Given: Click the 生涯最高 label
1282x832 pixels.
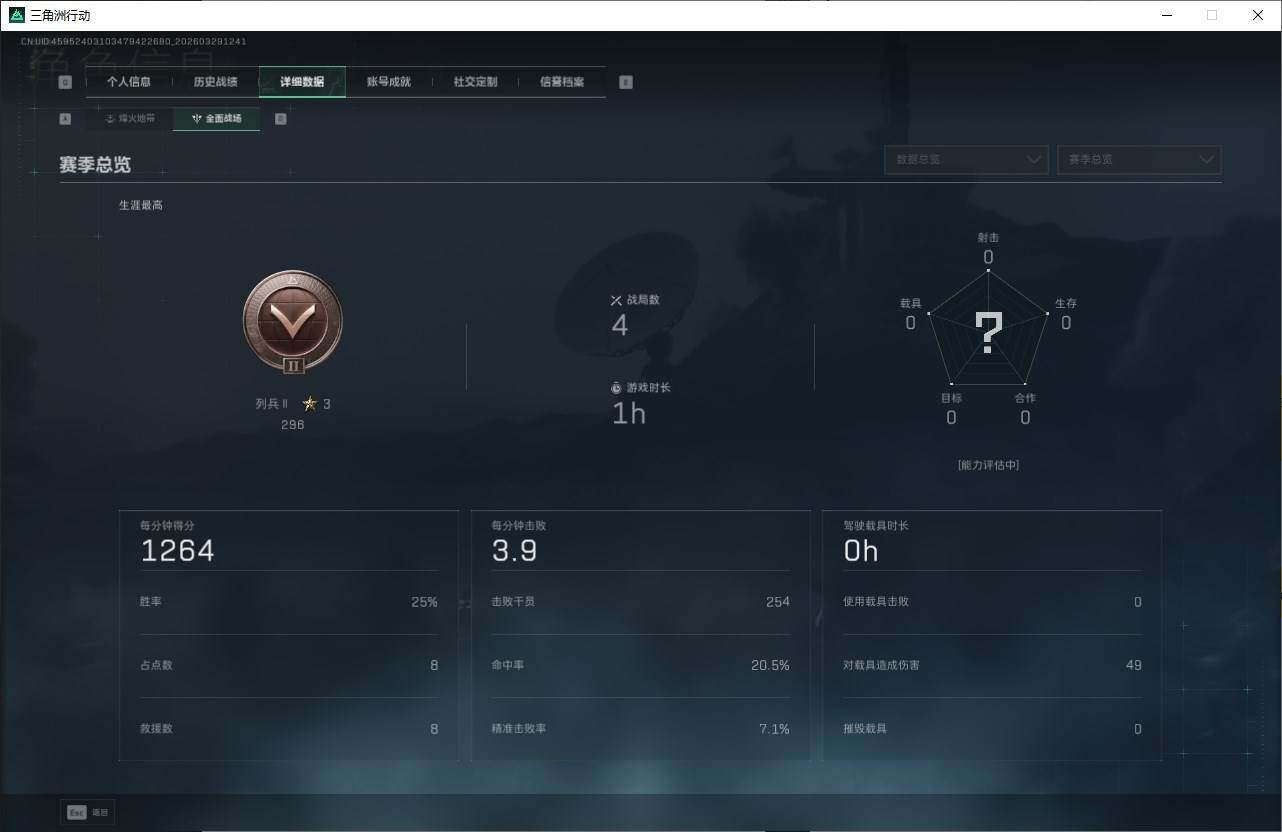Looking at the screenshot, I should (x=141, y=205).
